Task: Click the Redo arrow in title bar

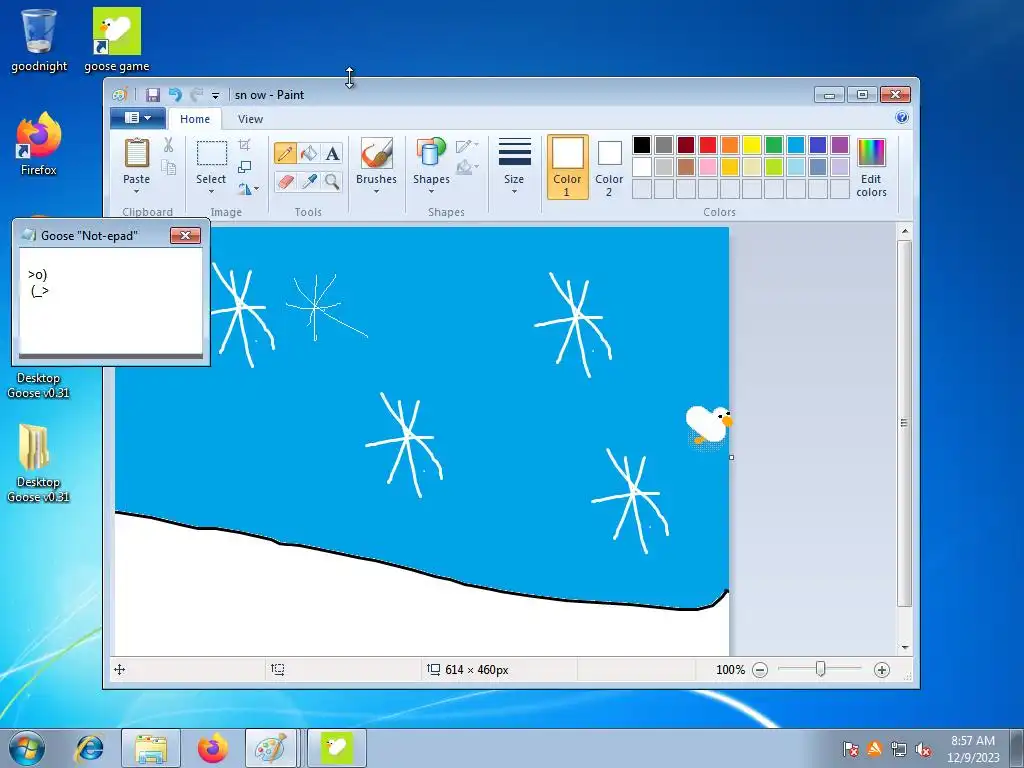Action: [x=196, y=95]
